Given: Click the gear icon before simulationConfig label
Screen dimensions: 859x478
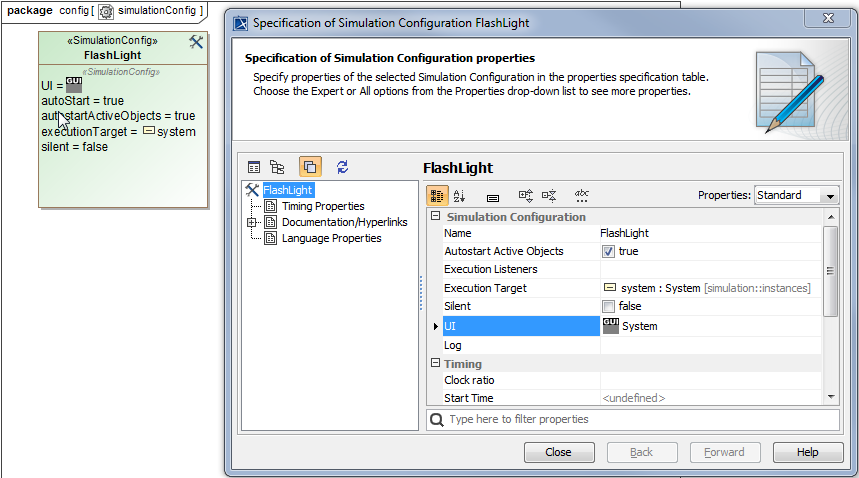Looking at the screenshot, I should [106, 11].
